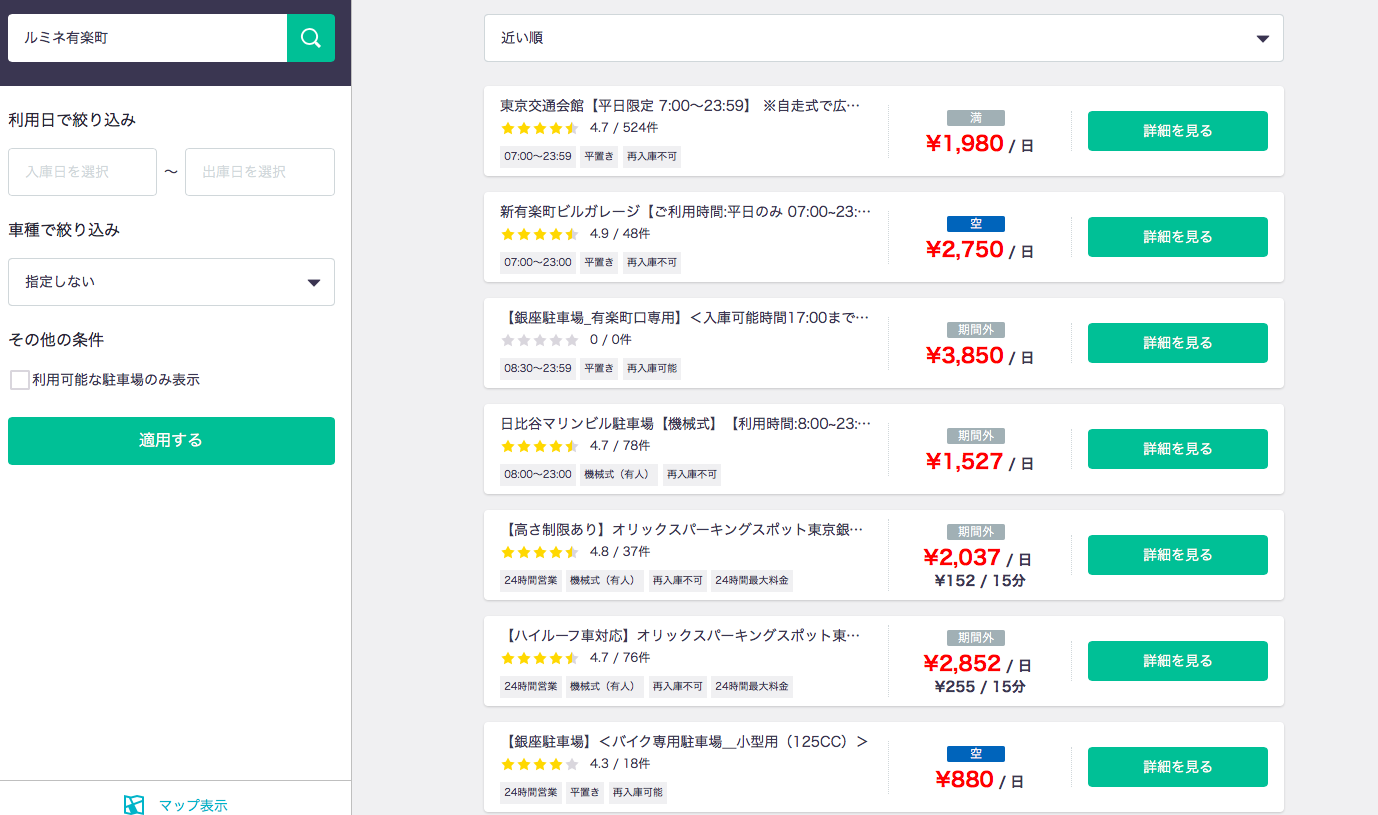This screenshot has width=1378, height=815.
Task: Click the ¥2,852 / 日 price
Action: pyautogui.click(x=977, y=664)
